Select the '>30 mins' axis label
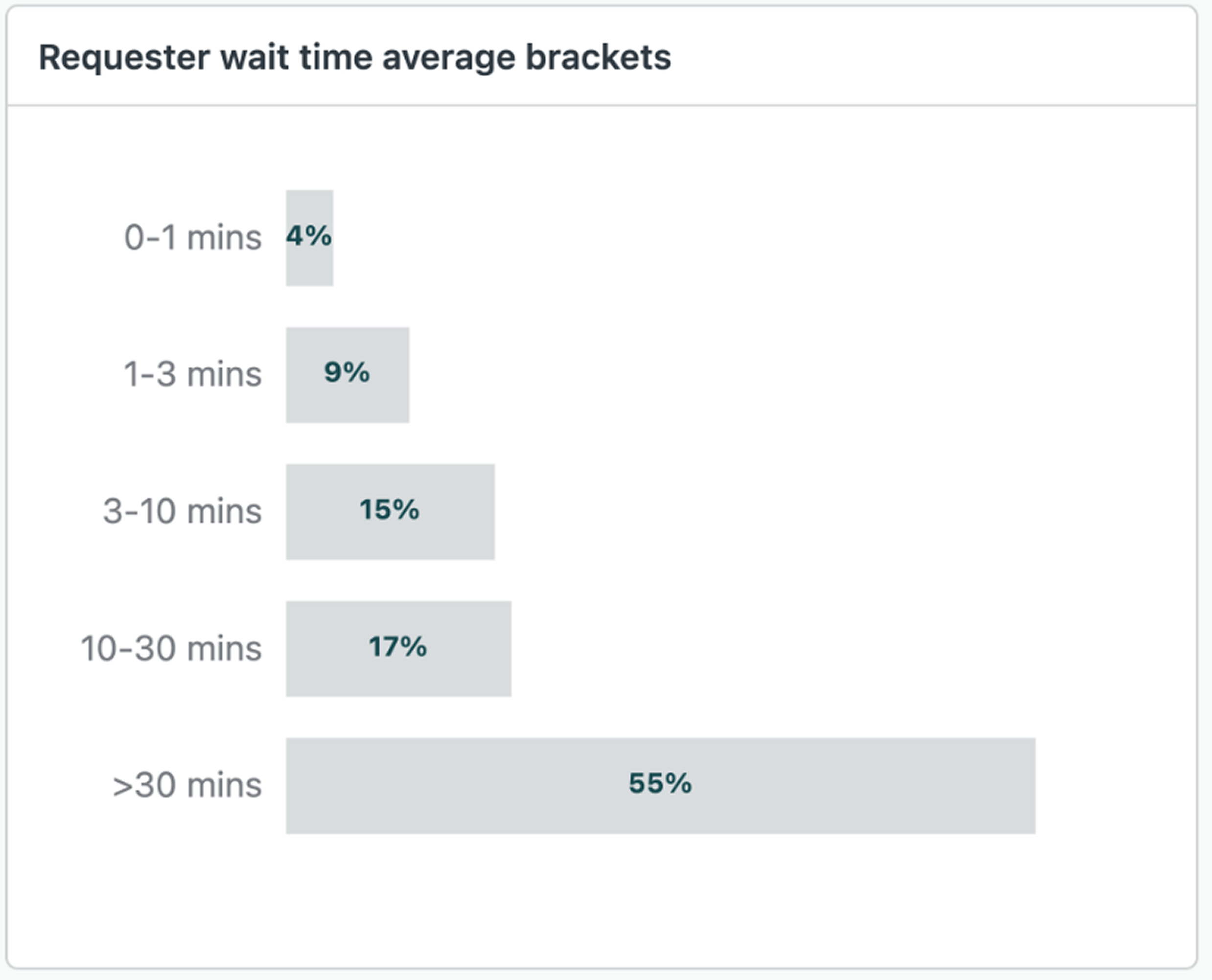 [187, 785]
